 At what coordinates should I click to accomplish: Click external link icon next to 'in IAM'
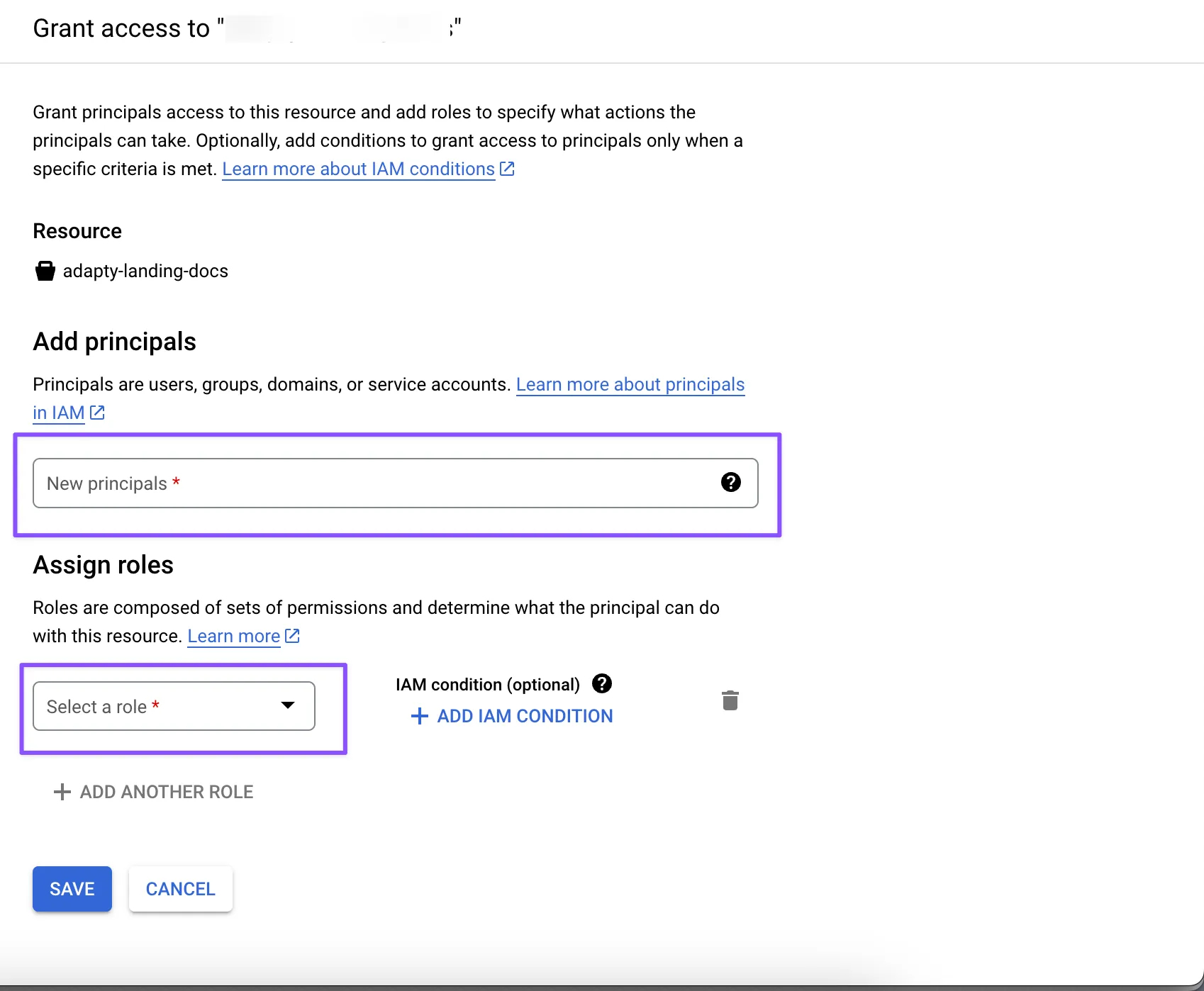pos(98,413)
